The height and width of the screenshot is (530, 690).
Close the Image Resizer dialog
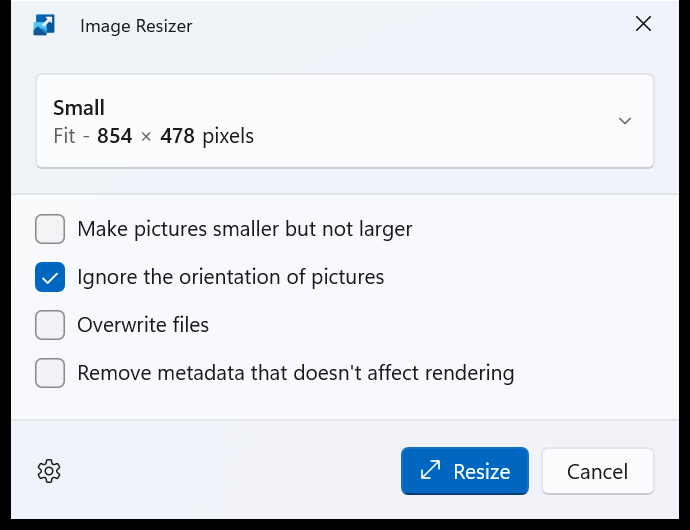643,24
